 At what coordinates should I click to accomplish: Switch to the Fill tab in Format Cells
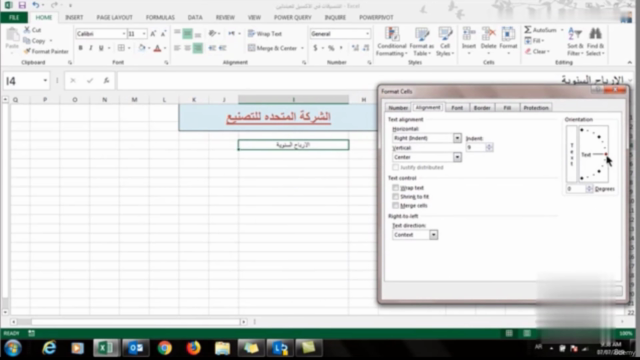coord(507,108)
